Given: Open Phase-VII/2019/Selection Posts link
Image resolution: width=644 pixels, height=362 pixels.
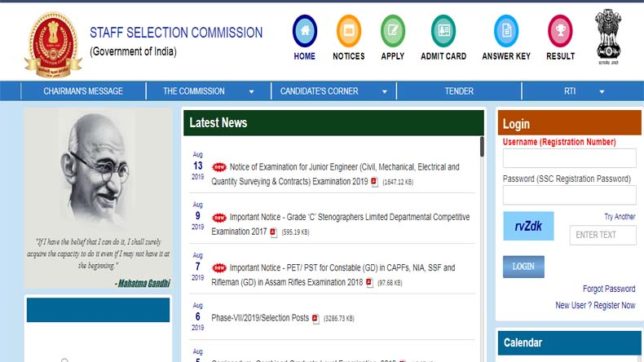Looking at the screenshot, I should [x=260, y=318].
